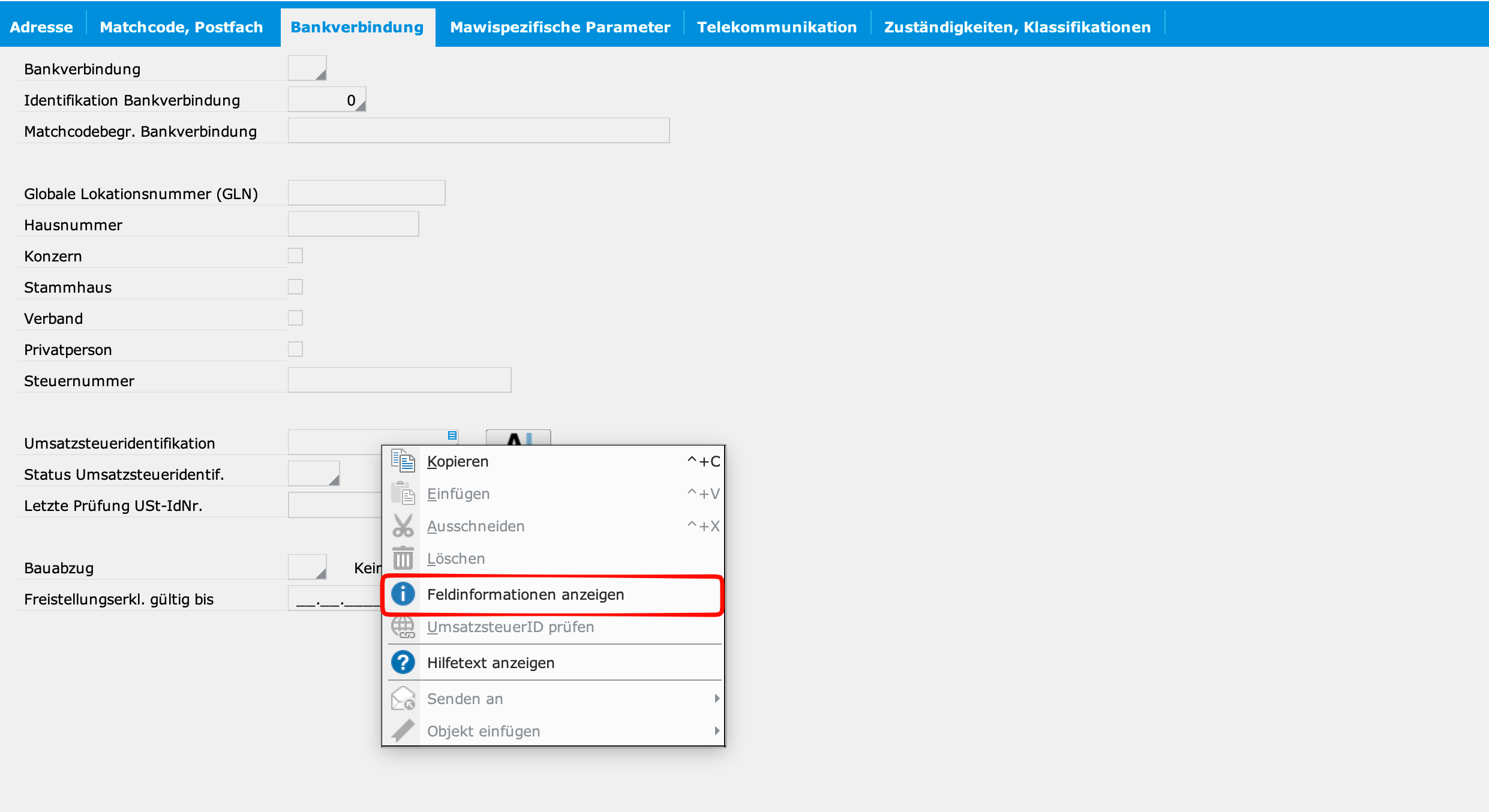
Task: Expand the Objekt einfügen submenu arrow
Action: [716, 731]
